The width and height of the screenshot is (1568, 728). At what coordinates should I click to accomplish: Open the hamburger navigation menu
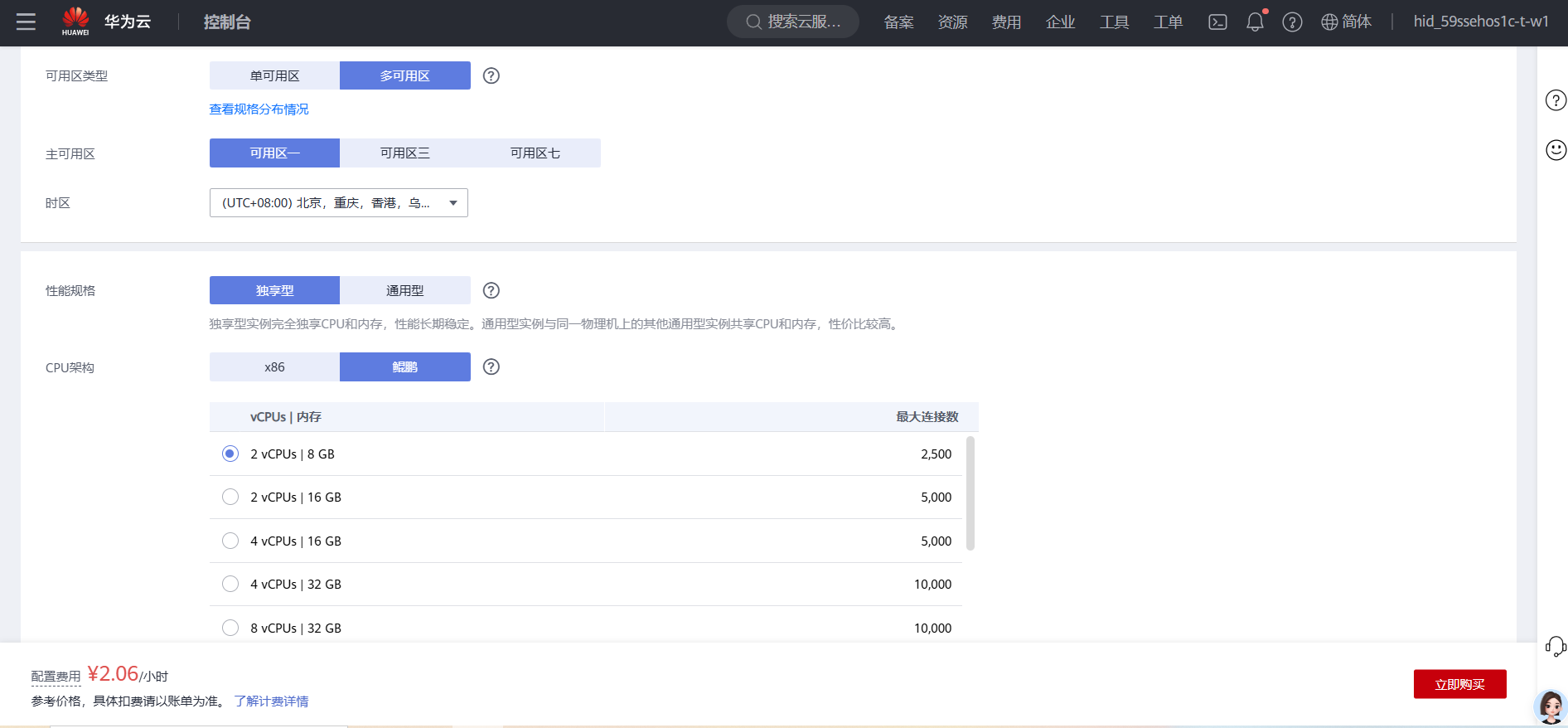point(26,22)
